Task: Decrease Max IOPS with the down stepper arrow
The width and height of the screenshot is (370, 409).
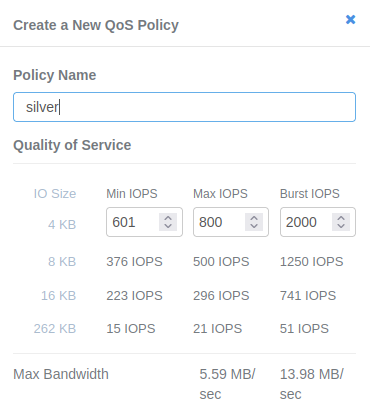Action: 254,226
